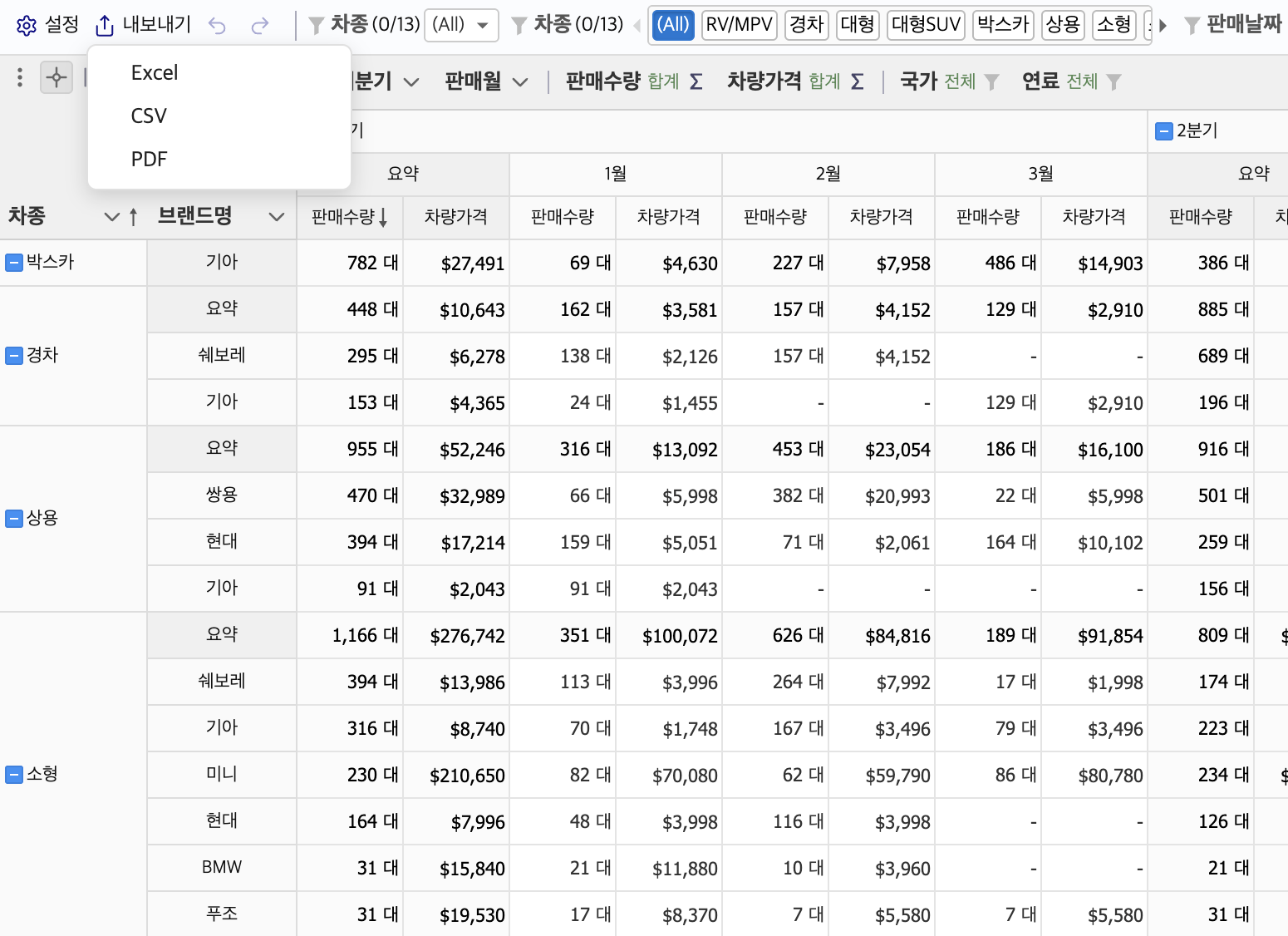Toggle the 소형 filter chip
Image resolution: width=1288 pixels, height=936 pixels.
[1114, 25]
